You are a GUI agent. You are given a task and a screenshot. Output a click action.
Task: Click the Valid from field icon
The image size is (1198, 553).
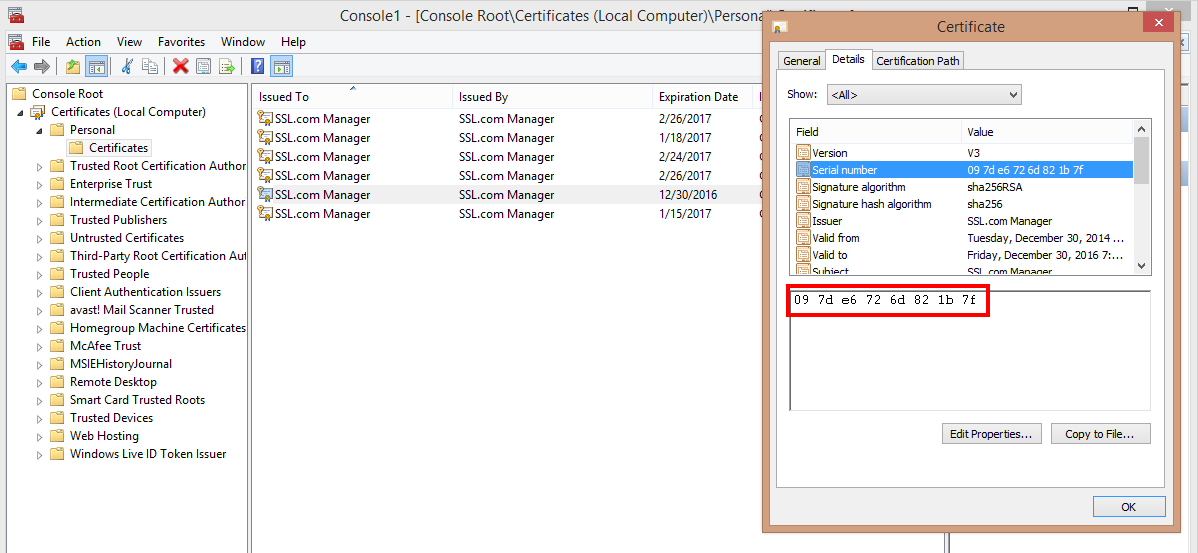pos(803,238)
